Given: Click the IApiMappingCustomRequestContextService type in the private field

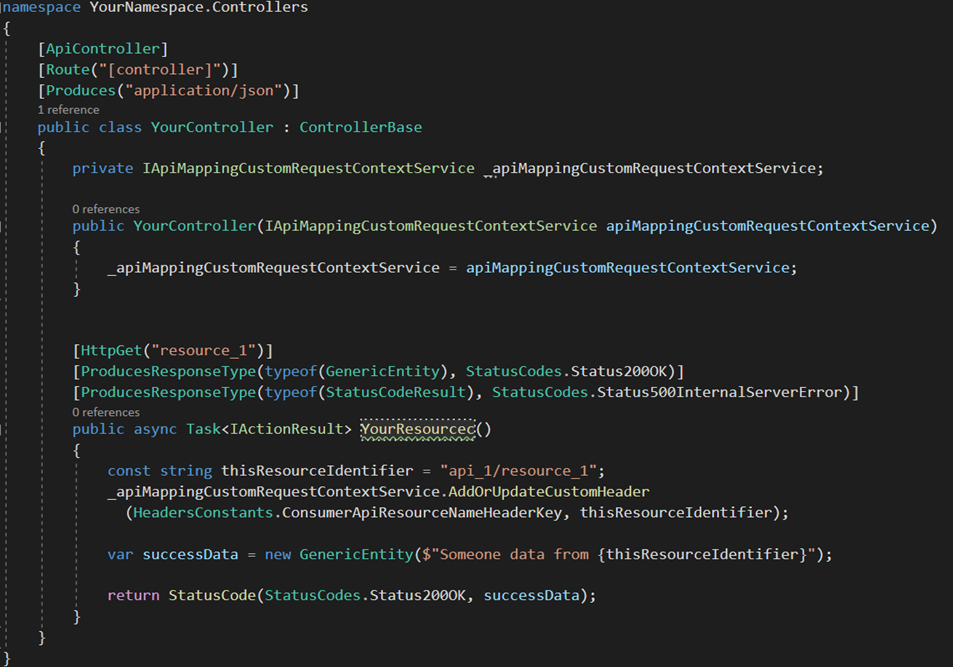Looking at the screenshot, I should 309,168.
